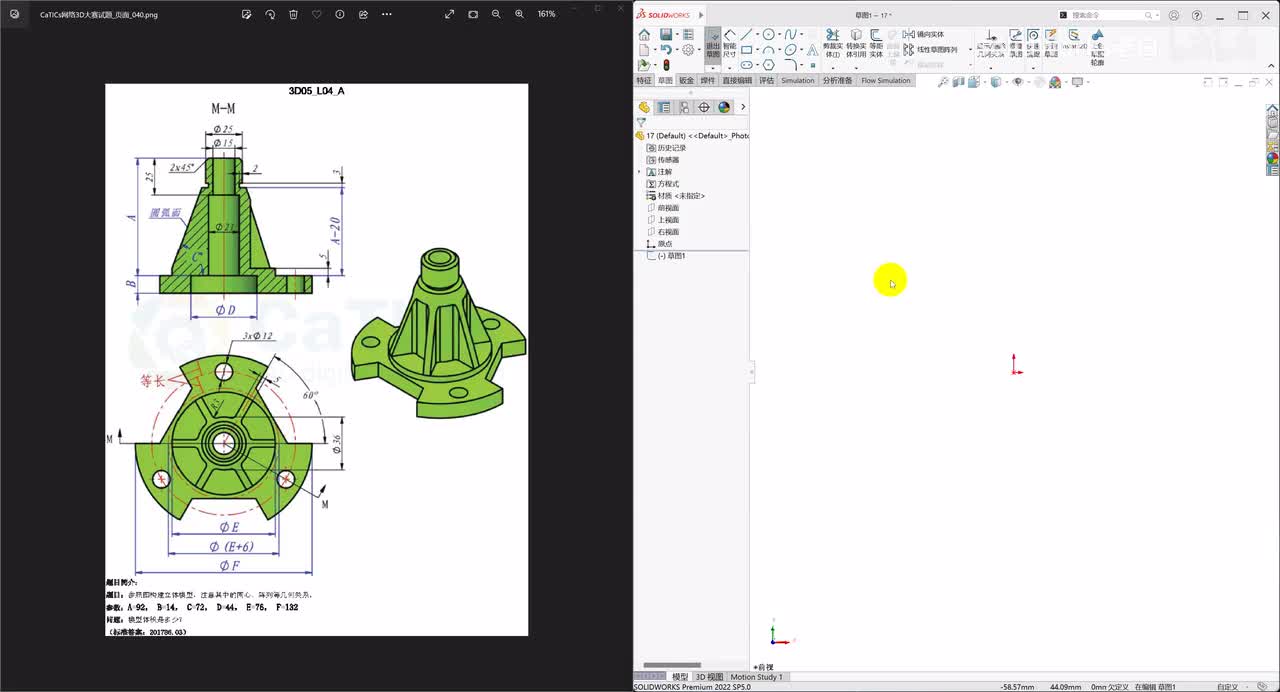Open the PropertyManager tab
The image size is (1280, 692).
pos(664,107)
